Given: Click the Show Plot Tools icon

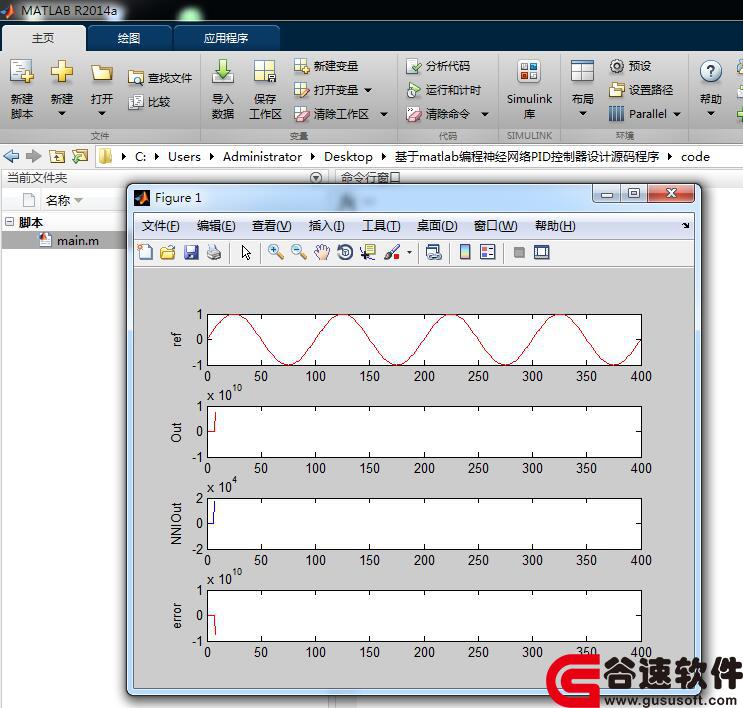Looking at the screenshot, I should point(542,252).
